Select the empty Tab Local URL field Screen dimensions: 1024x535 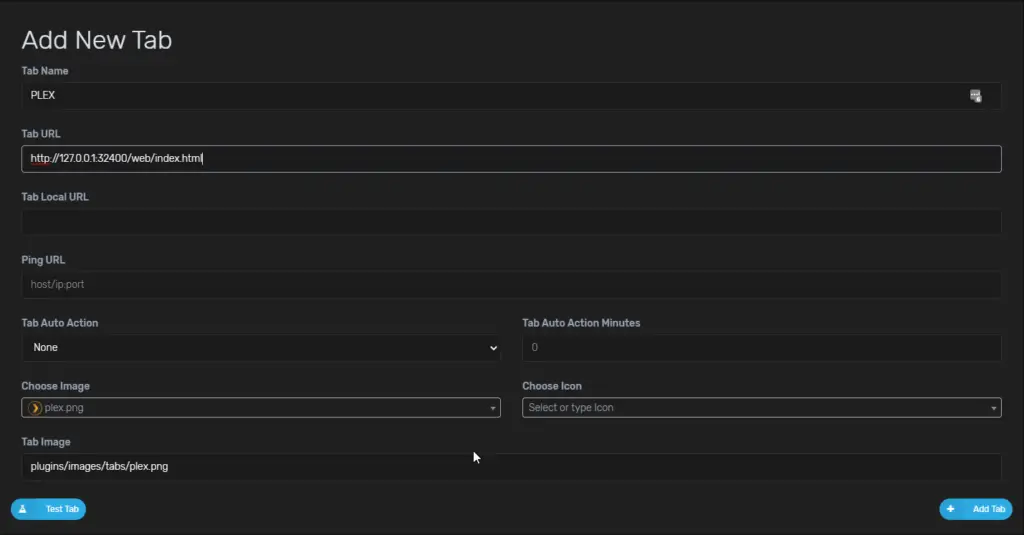(x=511, y=221)
